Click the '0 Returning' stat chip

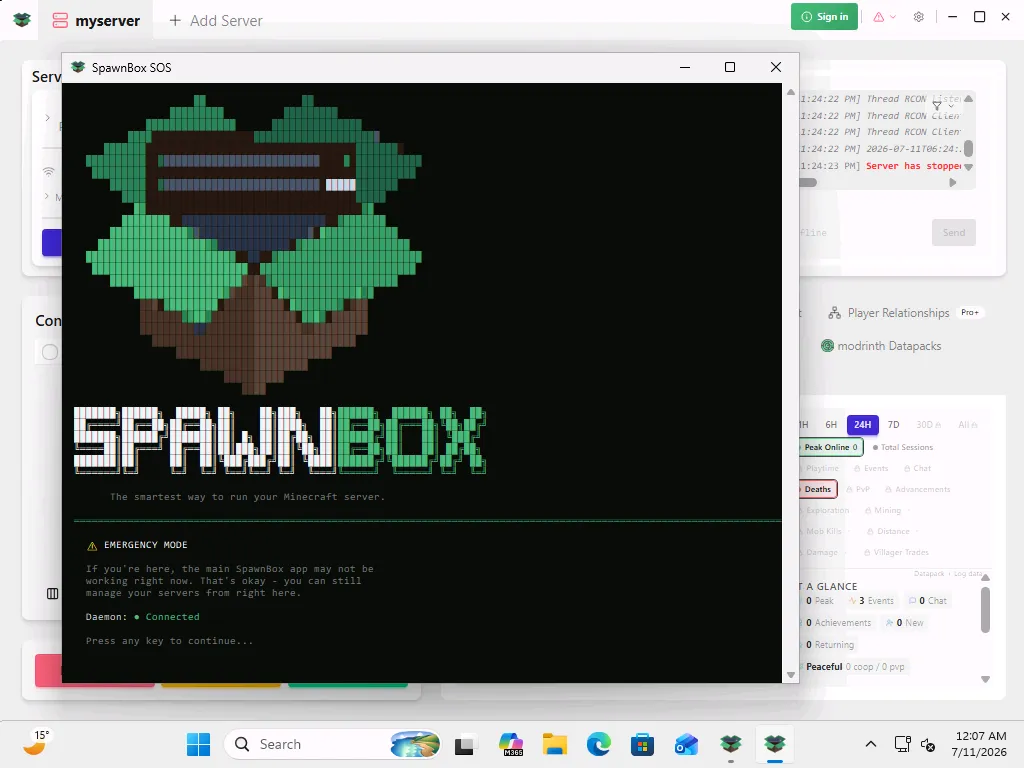[828, 645]
